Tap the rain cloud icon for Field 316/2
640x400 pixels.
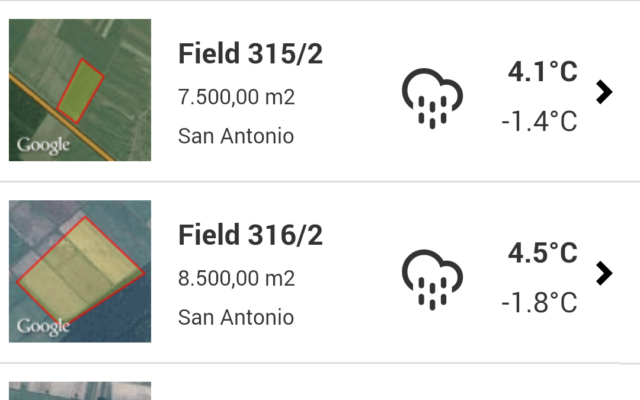[x=432, y=280]
